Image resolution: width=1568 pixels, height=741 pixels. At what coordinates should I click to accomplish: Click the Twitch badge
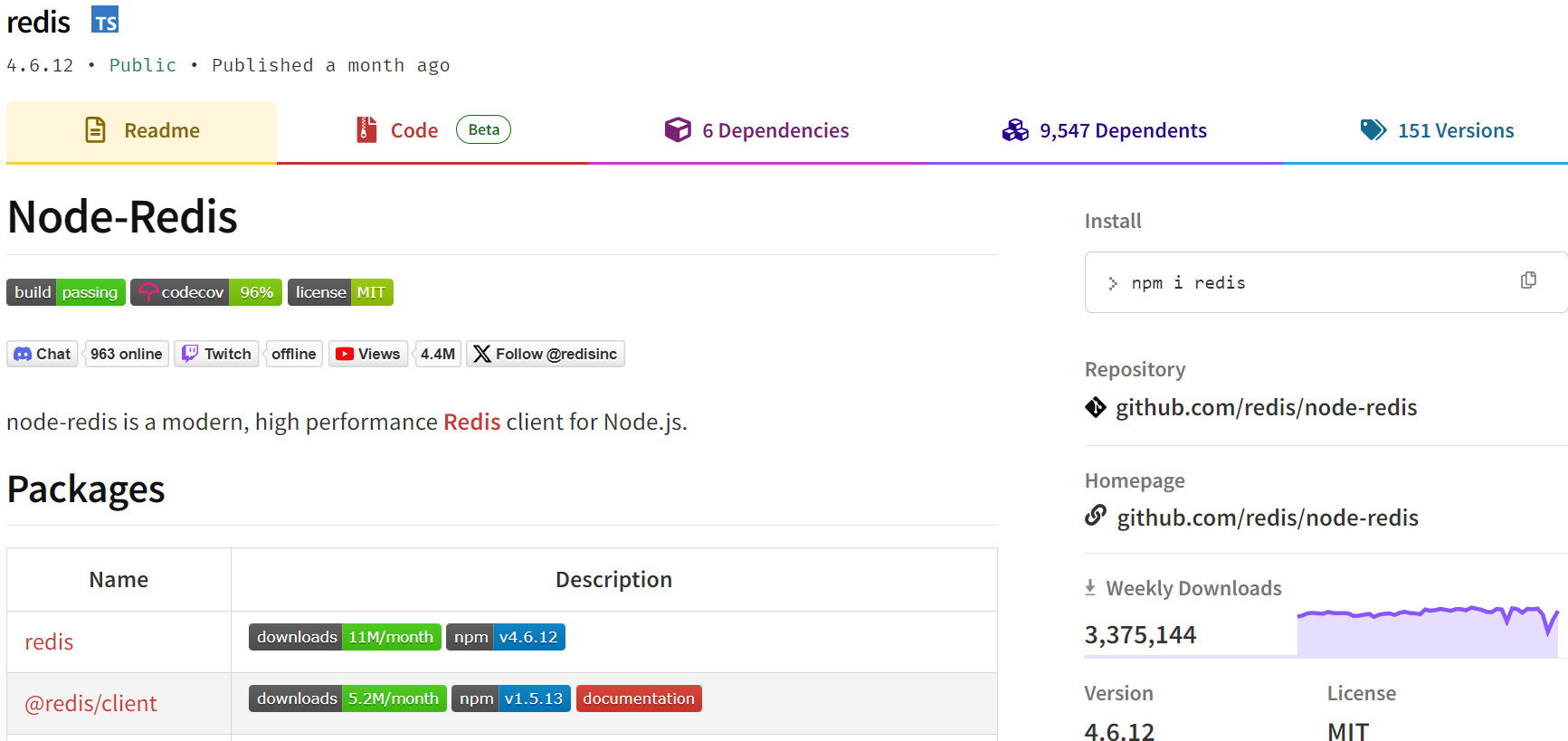pos(217,354)
